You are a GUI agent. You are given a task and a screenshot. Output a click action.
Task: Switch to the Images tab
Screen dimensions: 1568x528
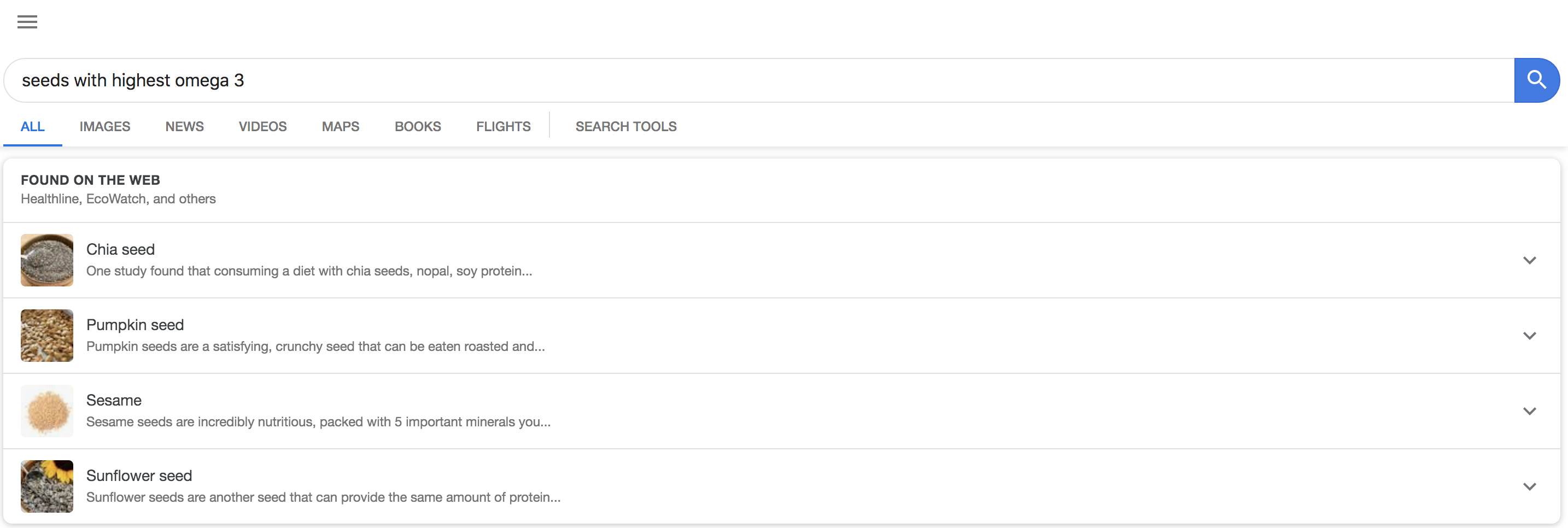tap(104, 126)
